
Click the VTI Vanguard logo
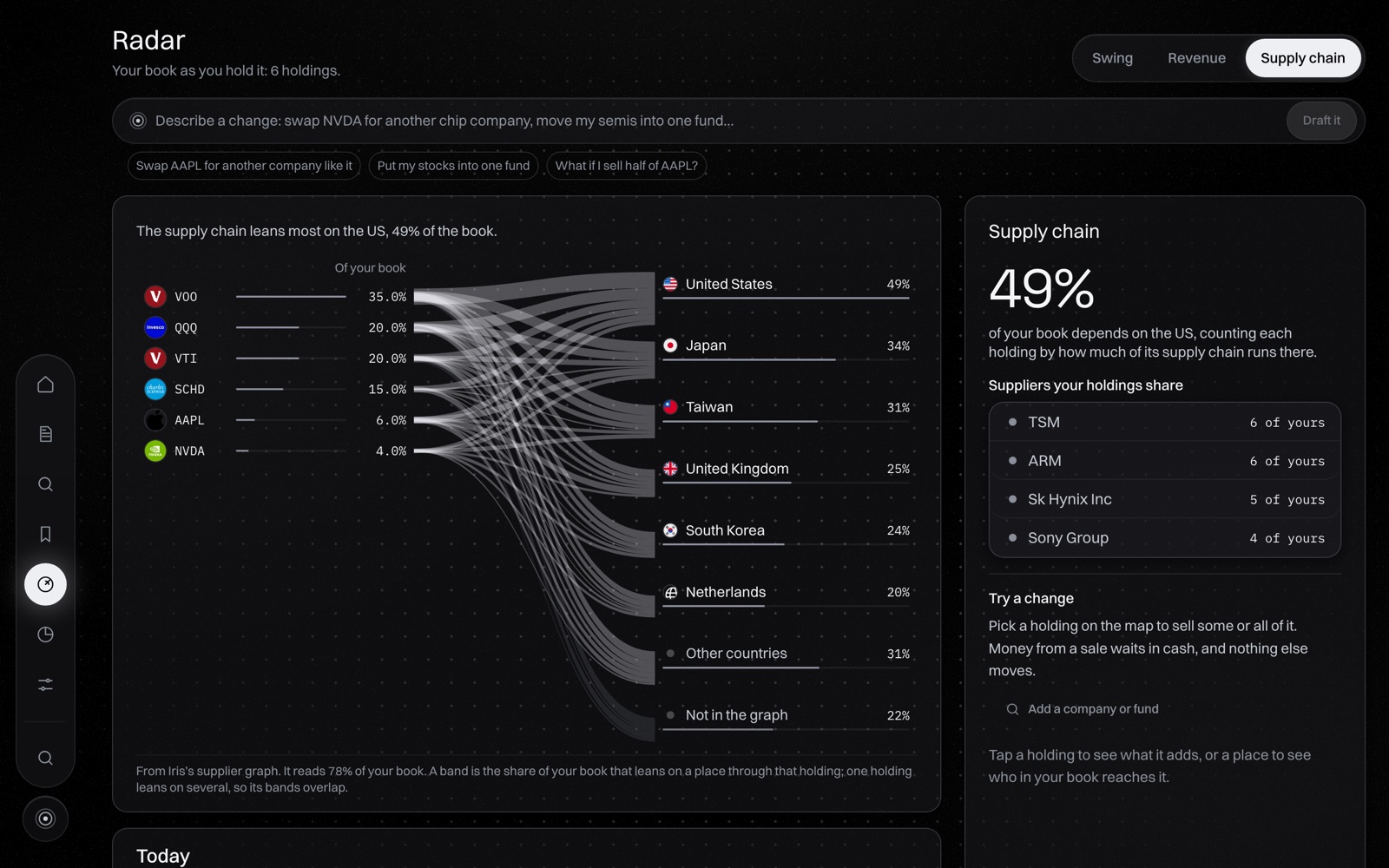(x=155, y=358)
